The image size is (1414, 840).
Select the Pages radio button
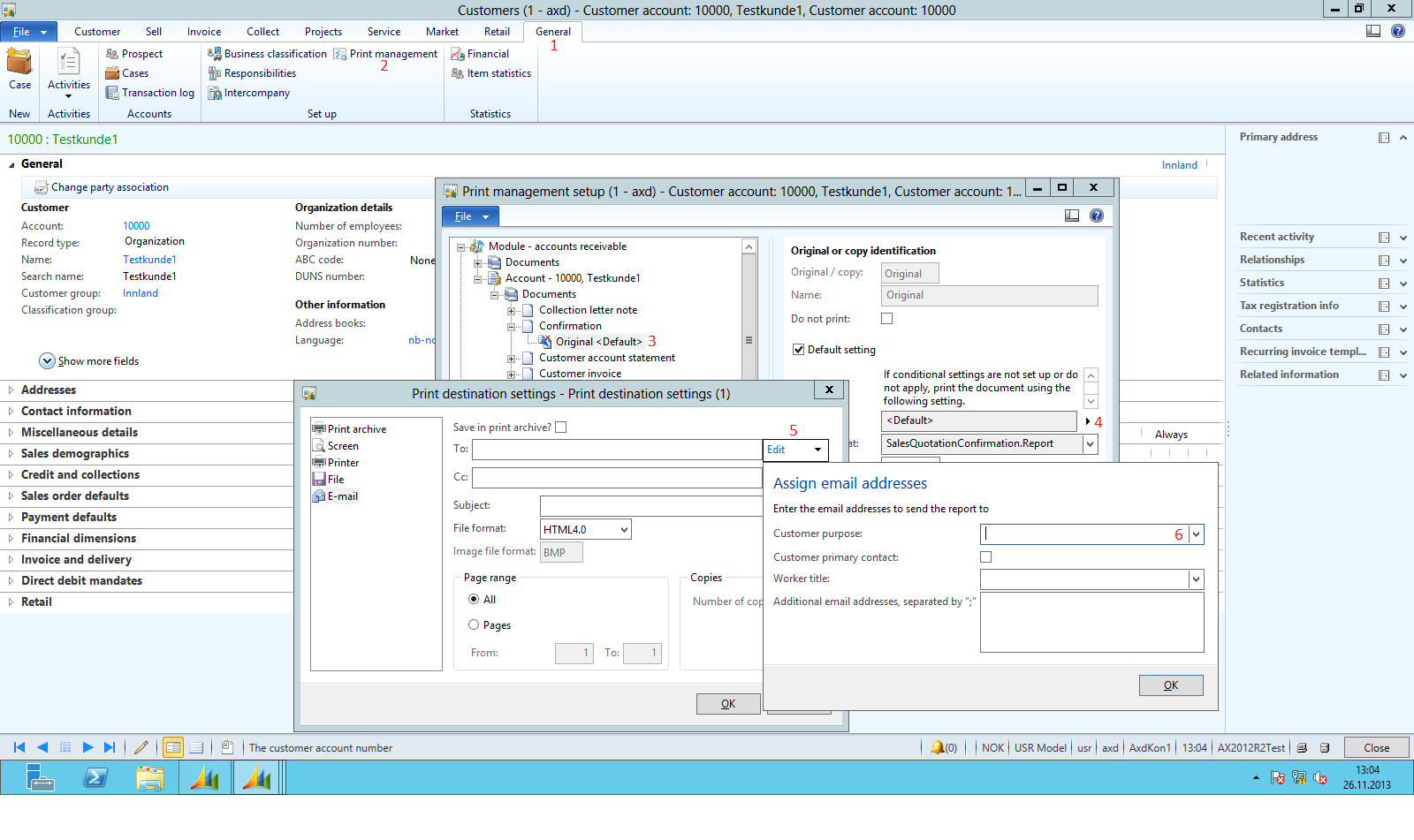[475, 625]
